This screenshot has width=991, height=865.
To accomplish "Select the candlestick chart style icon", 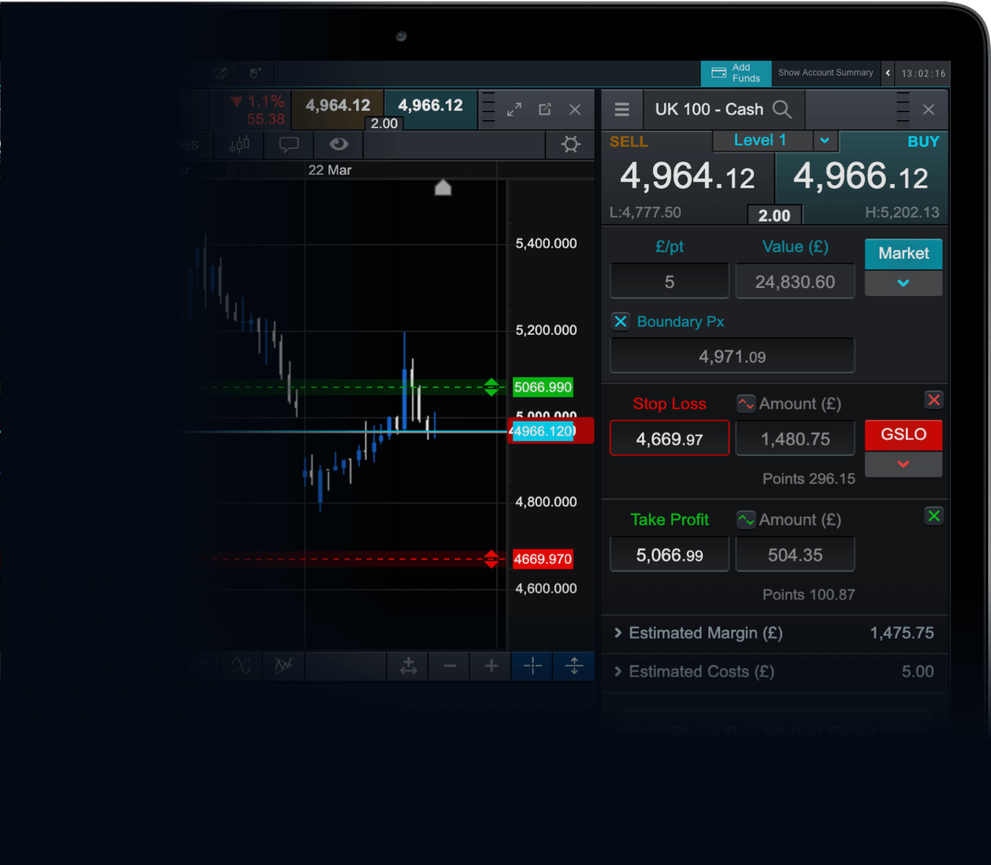I will [x=240, y=145].
